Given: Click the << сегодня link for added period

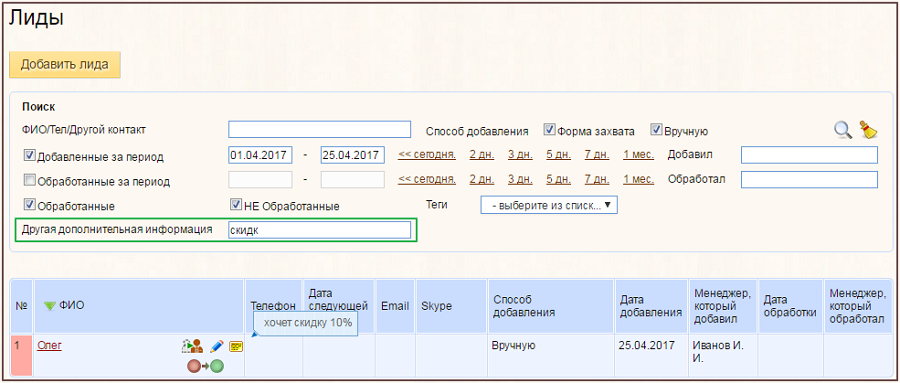Looking at the screenshot, I should pos(427,154).
